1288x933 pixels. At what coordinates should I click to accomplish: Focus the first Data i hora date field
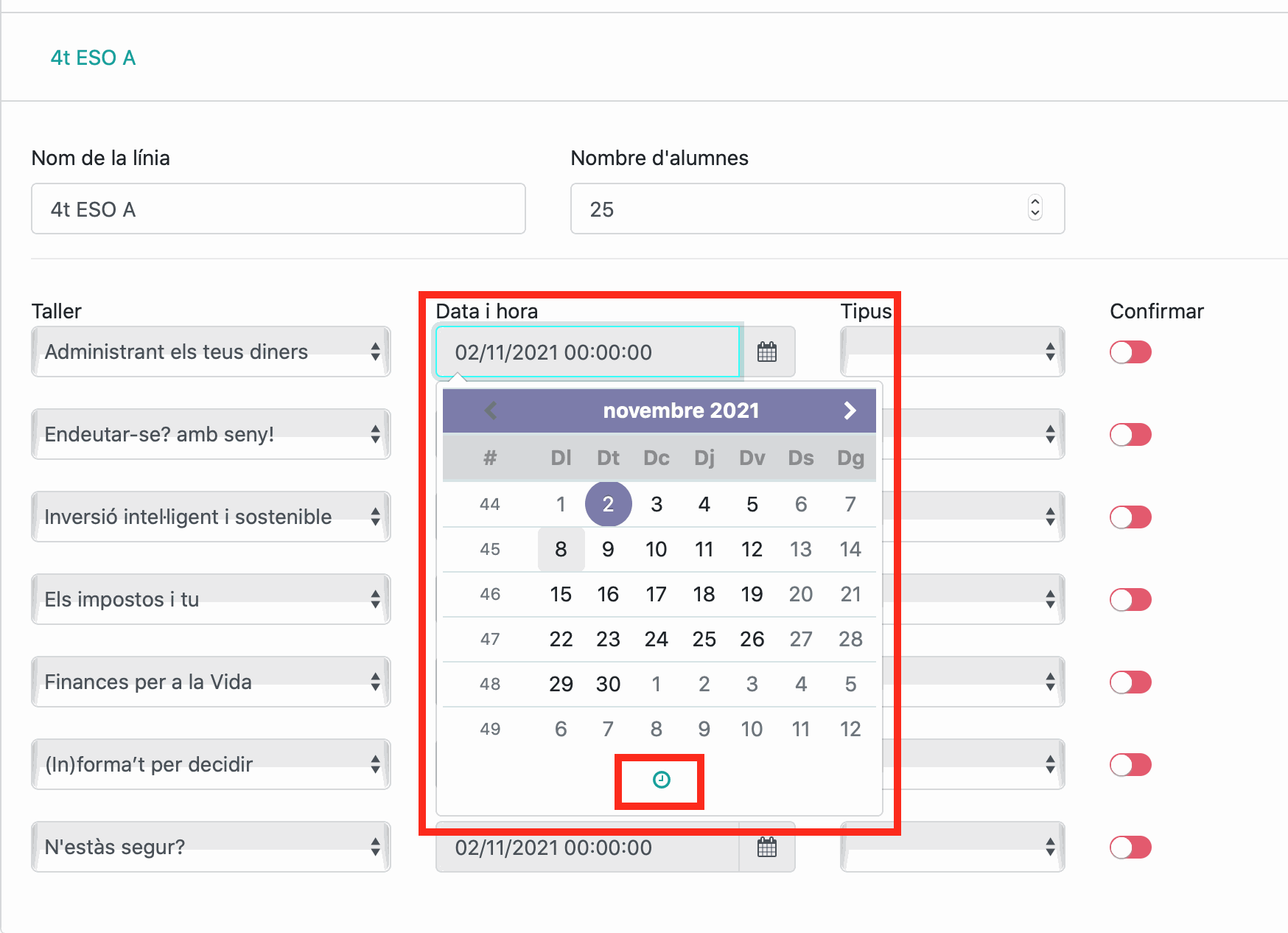[588, 352]
